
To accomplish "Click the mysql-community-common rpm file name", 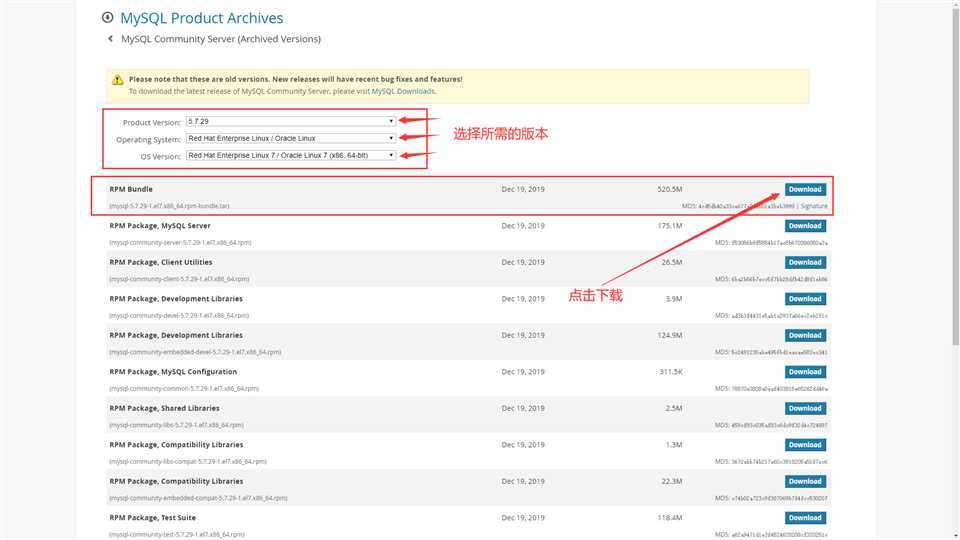I will click(184, 389).
